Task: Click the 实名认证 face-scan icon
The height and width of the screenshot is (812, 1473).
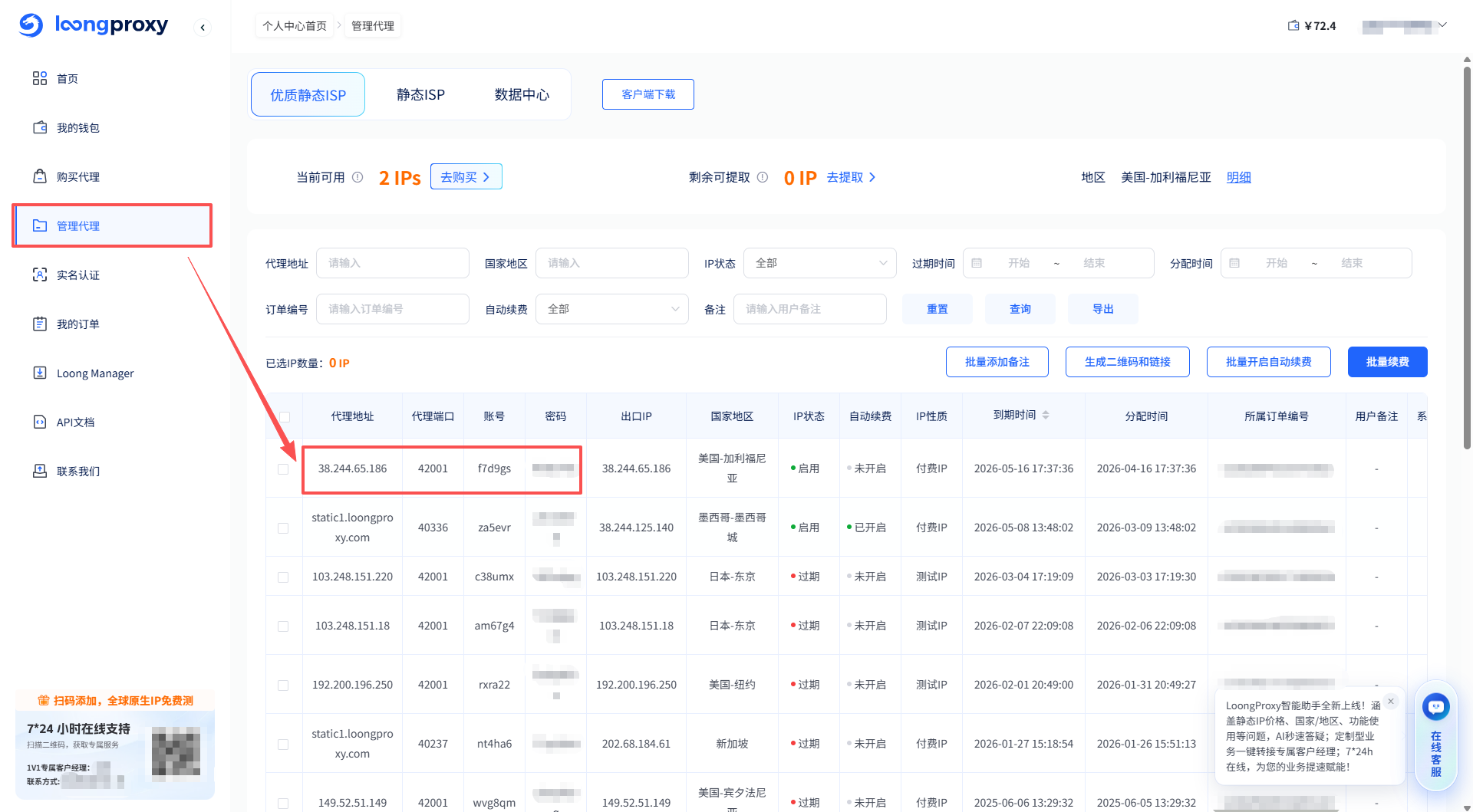Action: [x=40, y=275]
